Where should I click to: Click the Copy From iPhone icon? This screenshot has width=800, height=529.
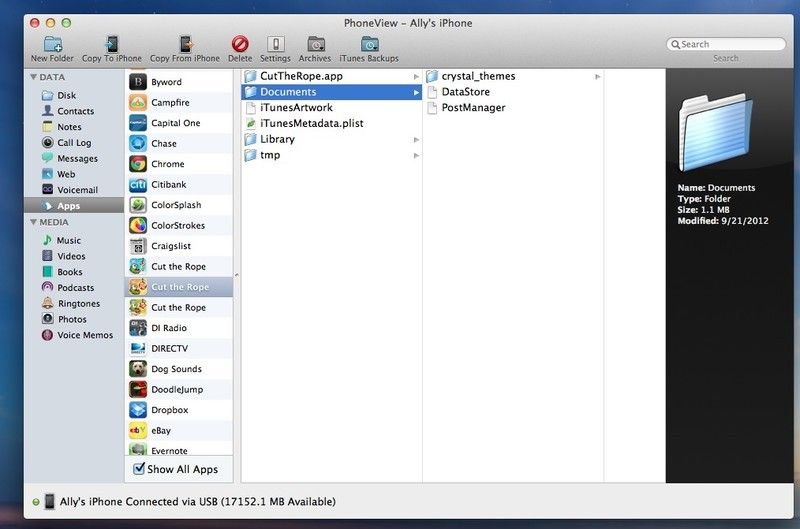pyautogui.click(x=185, y=44)
